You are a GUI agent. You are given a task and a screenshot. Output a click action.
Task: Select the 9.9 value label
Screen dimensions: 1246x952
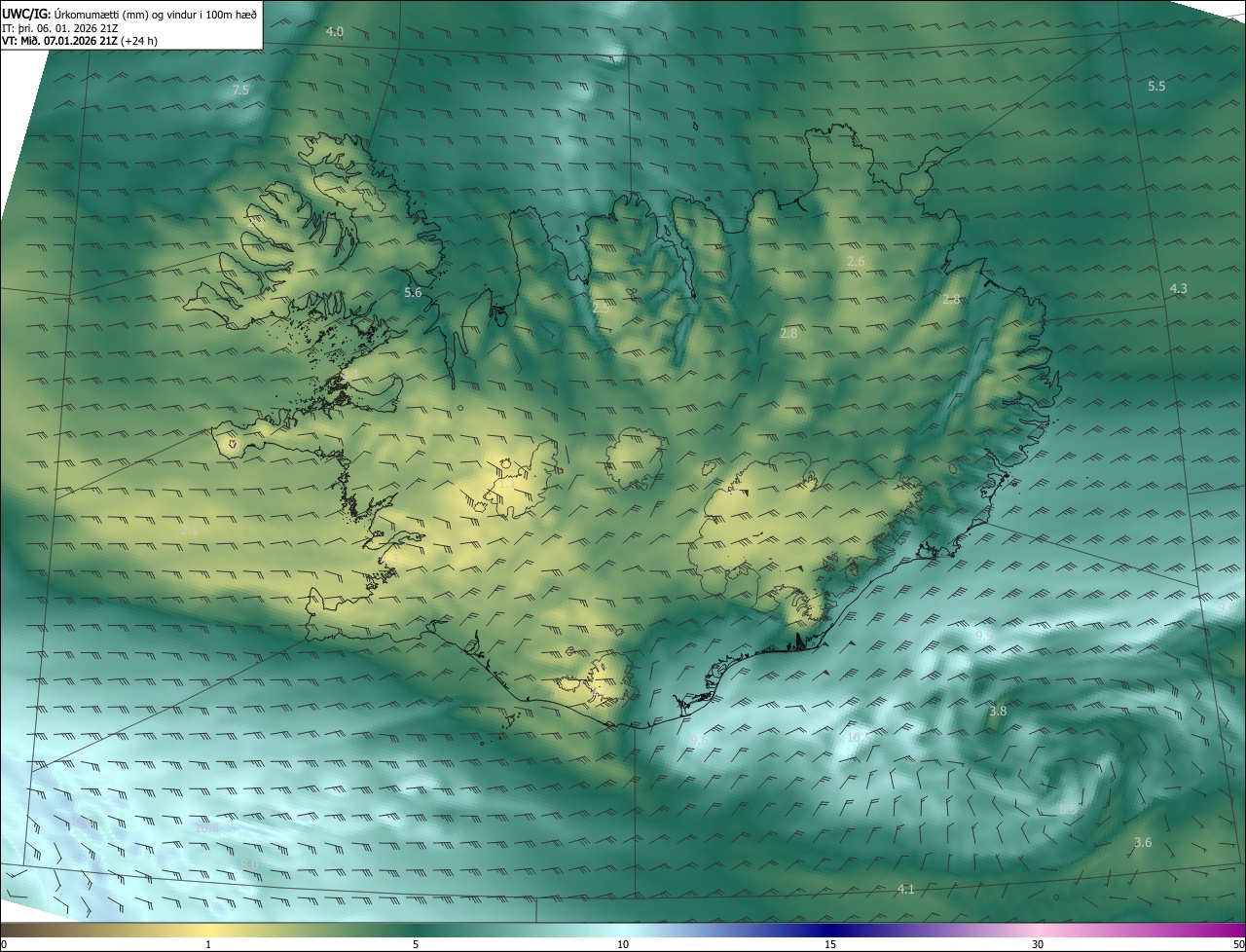984,636
